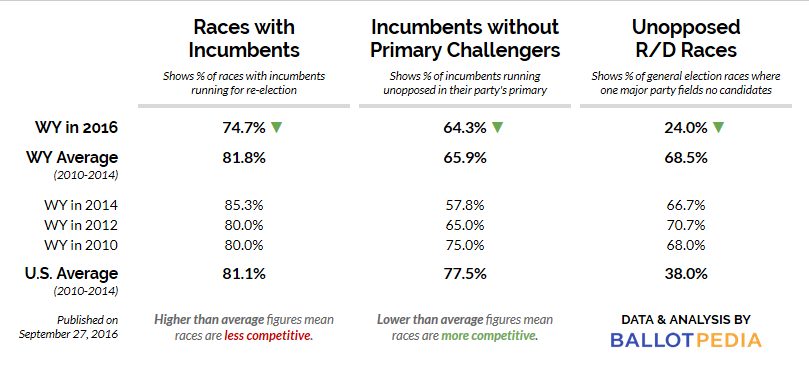Click green down arrow beside 64.3%
The image size is (809, 366).
[x=497, y=128]
